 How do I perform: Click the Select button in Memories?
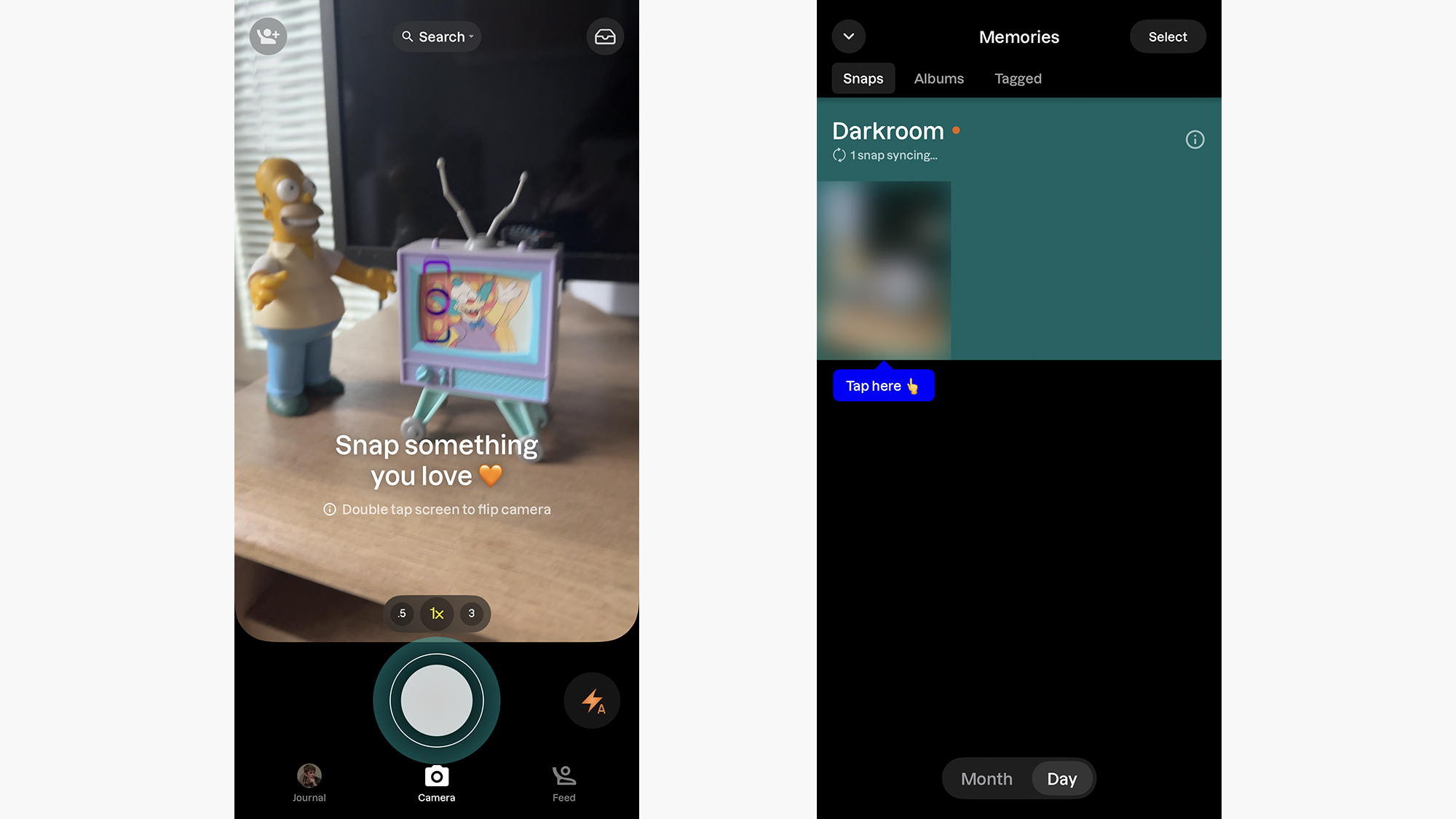coord(1166,36)
